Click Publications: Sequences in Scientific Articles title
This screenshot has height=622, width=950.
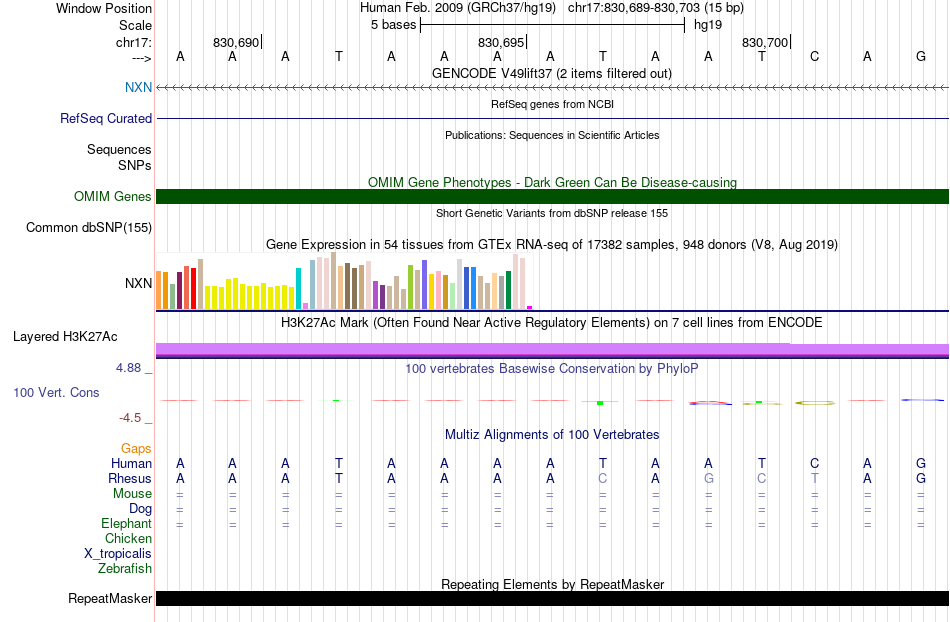(x=552, y=135)
